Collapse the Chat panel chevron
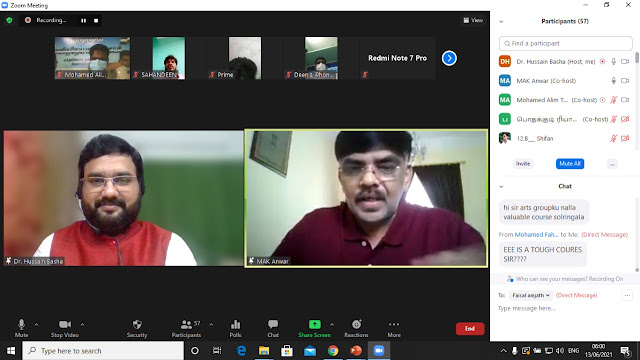The image size is (640, 360). pyautogui.click(x=501, y=187)
